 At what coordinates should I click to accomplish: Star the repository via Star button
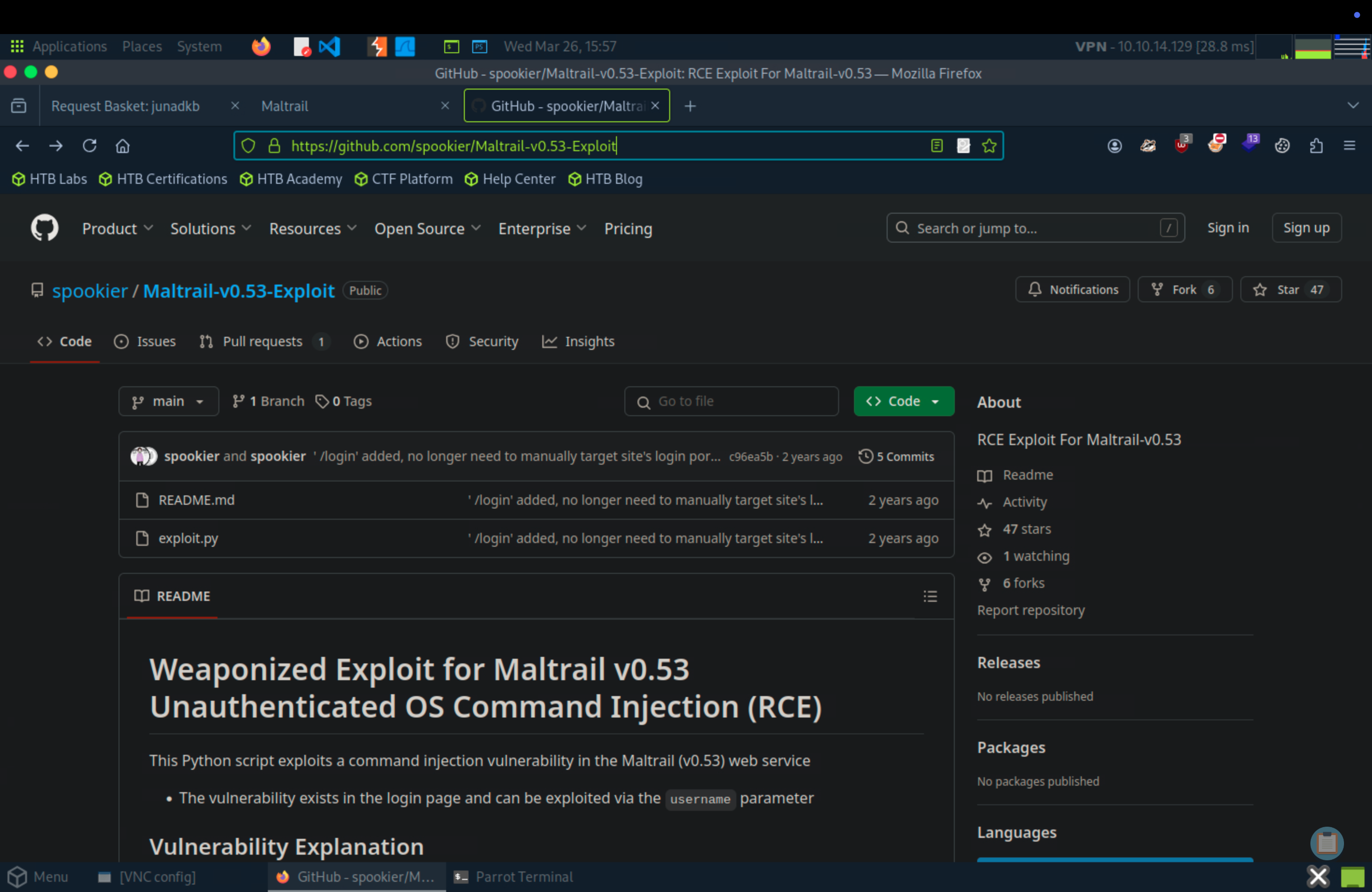1291,290
